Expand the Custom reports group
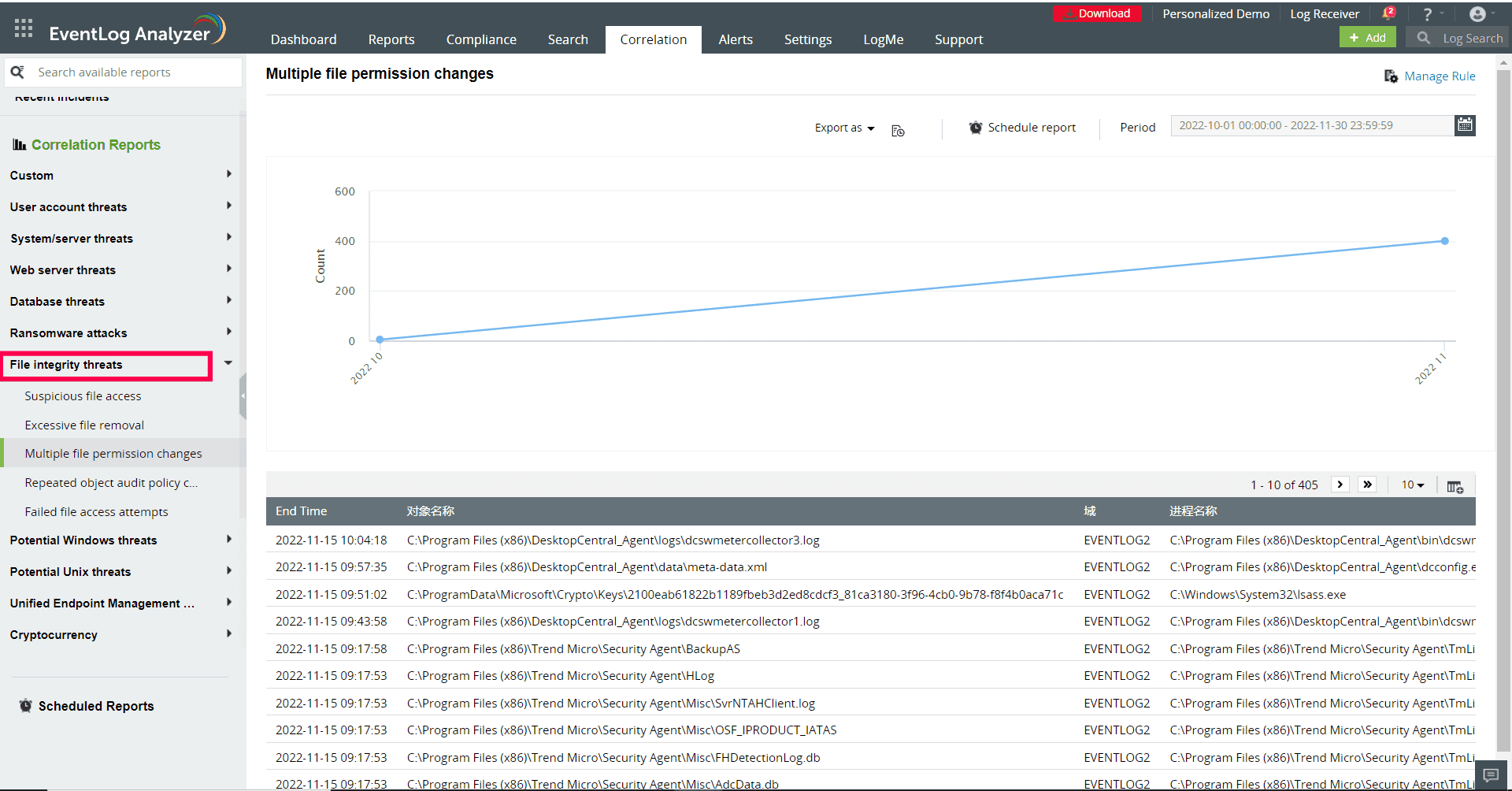 tap(228, 174)
